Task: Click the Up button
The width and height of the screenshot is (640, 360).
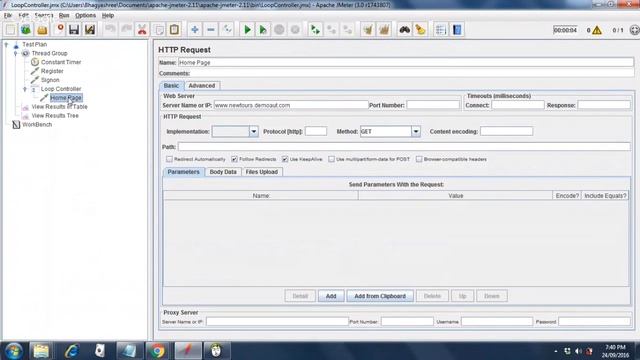Action: (462, 296)
